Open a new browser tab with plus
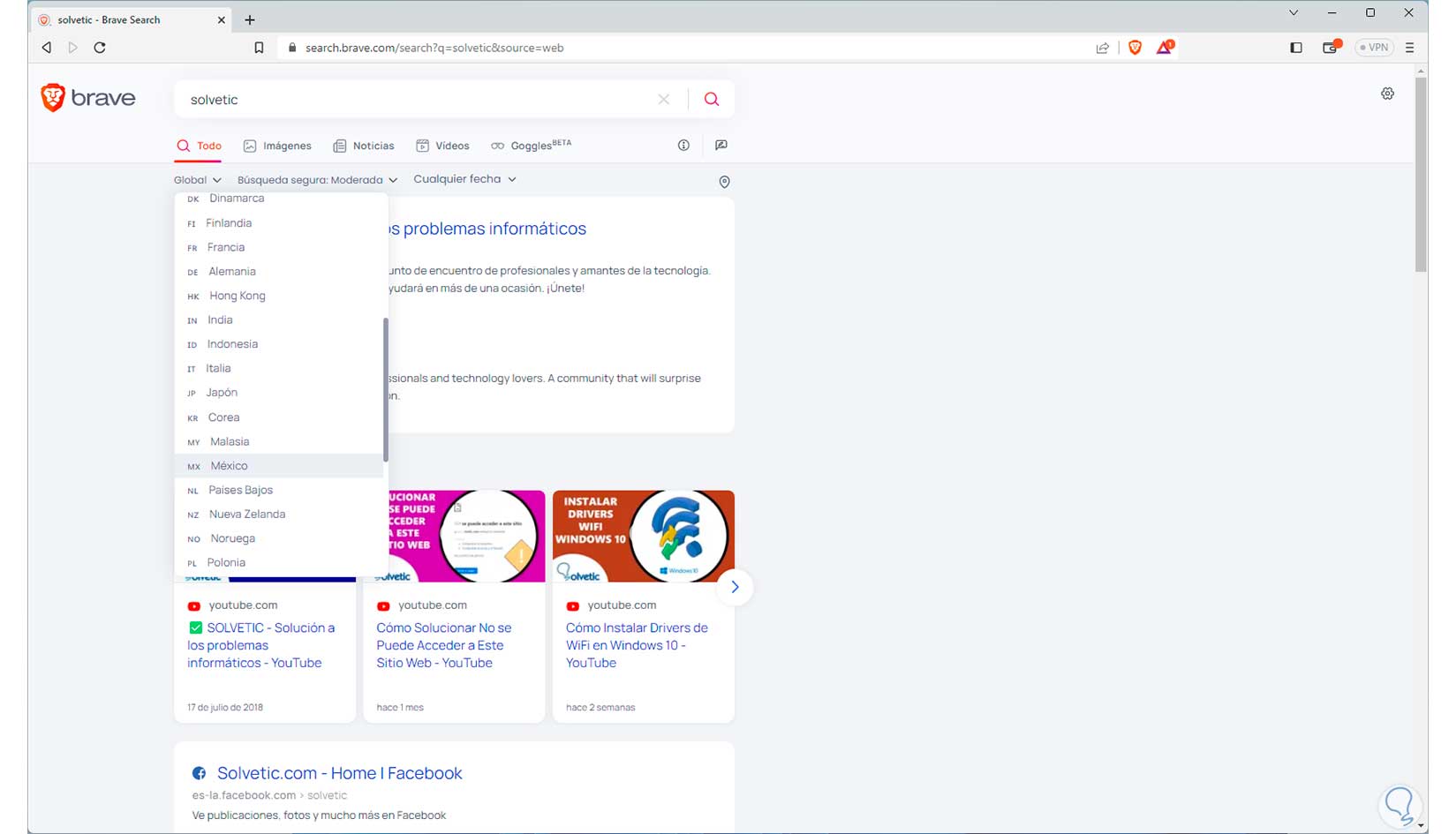1456x834 pixels. 250,19
